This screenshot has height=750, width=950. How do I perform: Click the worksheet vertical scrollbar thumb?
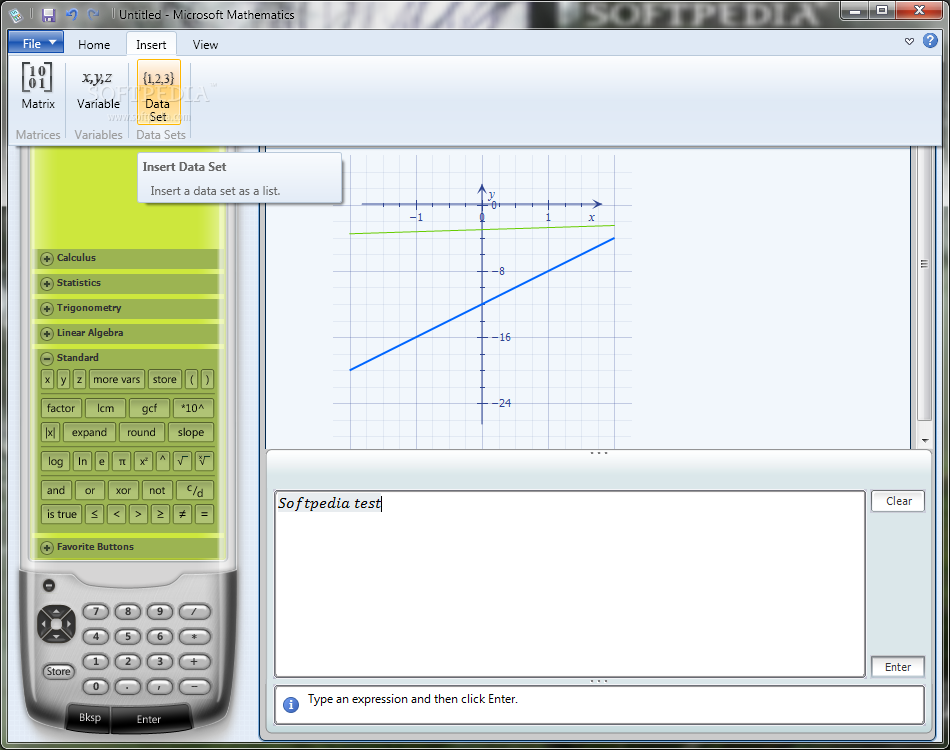[924, 284]
